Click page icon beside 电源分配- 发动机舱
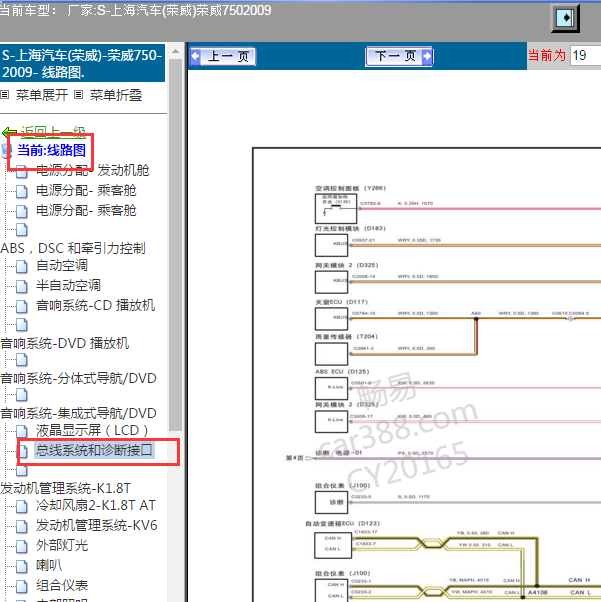Screen dimensions: 601x602 [22, 172]
